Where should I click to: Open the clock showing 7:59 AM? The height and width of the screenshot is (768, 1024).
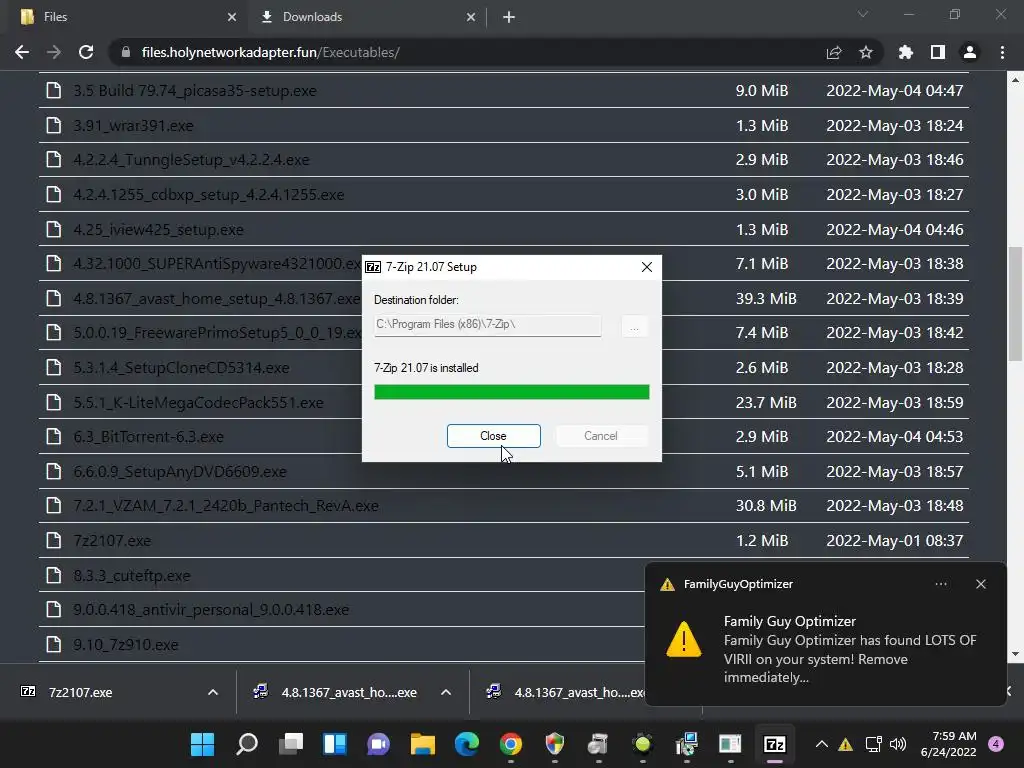(x=948, y=744)
